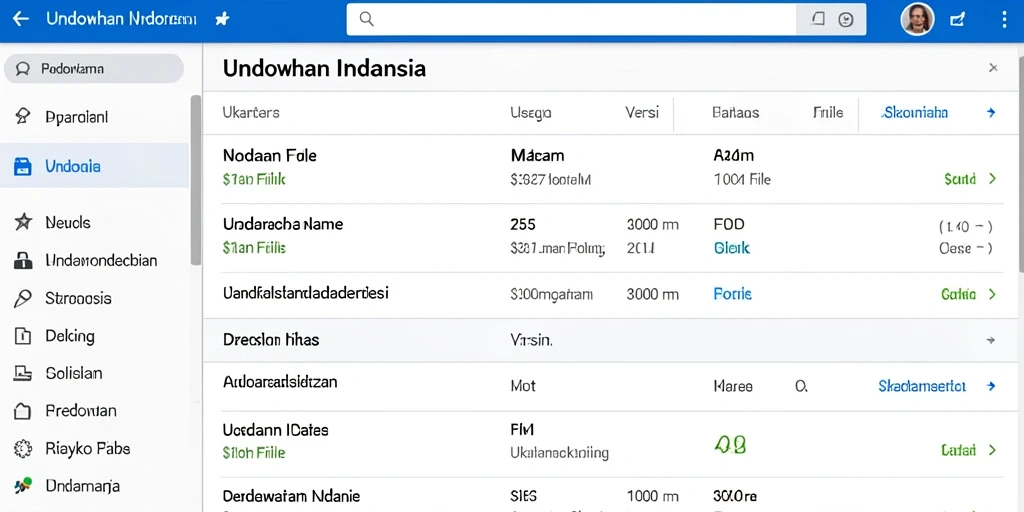Click the edit-note icon beside avatar
Viewport: 1024px width, 512px height.
957,20
